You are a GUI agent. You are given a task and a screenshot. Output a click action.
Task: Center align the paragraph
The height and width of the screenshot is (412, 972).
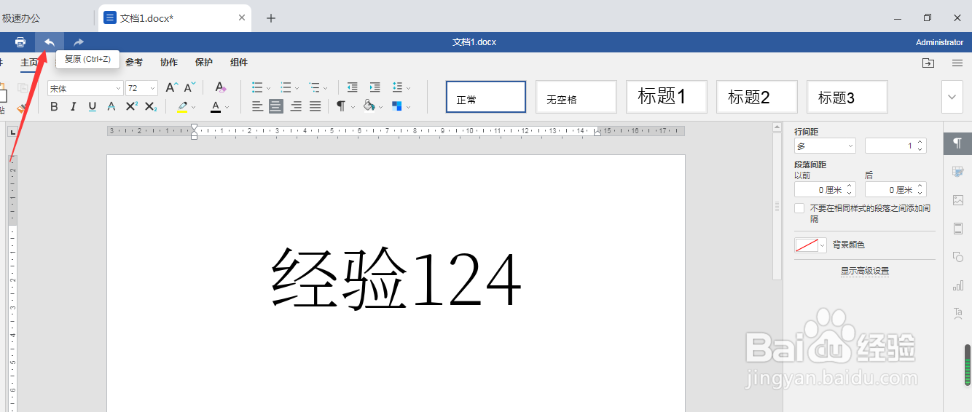(276, 107)
